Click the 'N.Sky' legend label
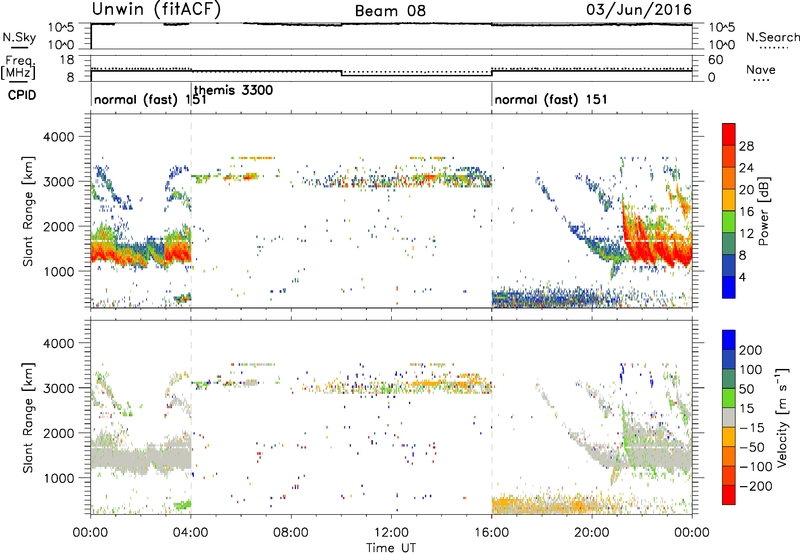The image size is (800, 554). 19,37
